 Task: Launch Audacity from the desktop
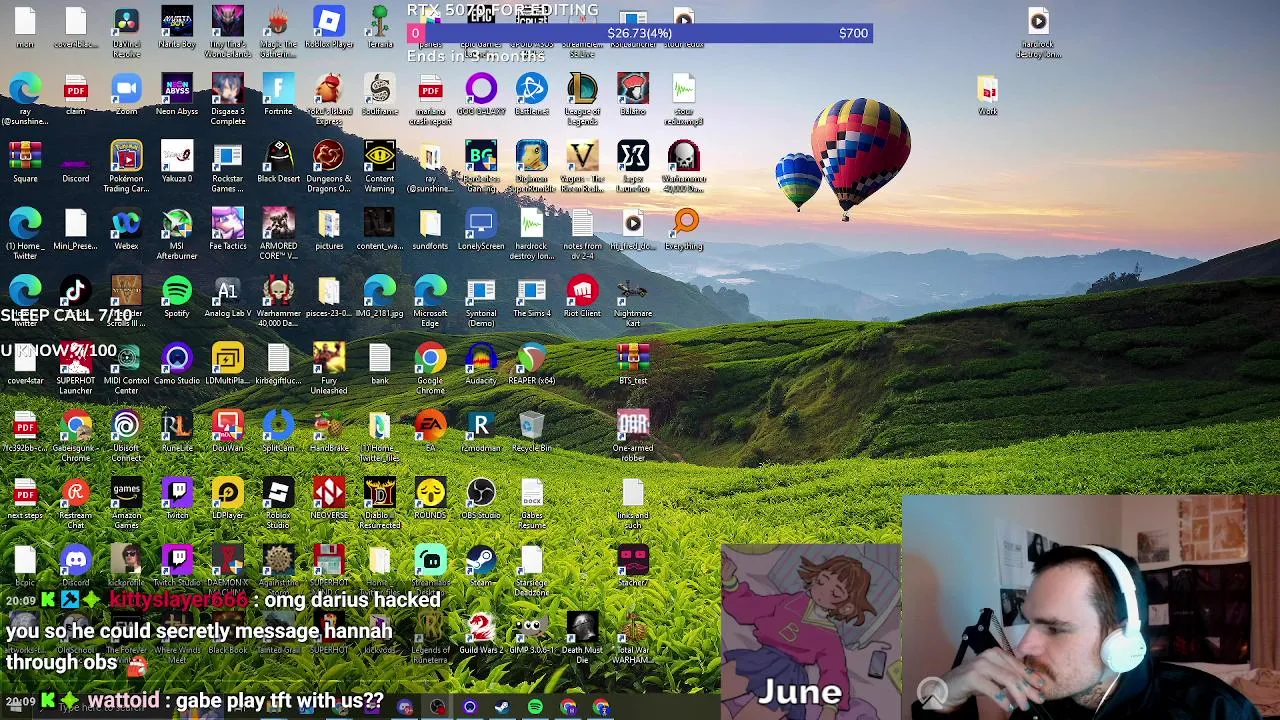point(481,363)
